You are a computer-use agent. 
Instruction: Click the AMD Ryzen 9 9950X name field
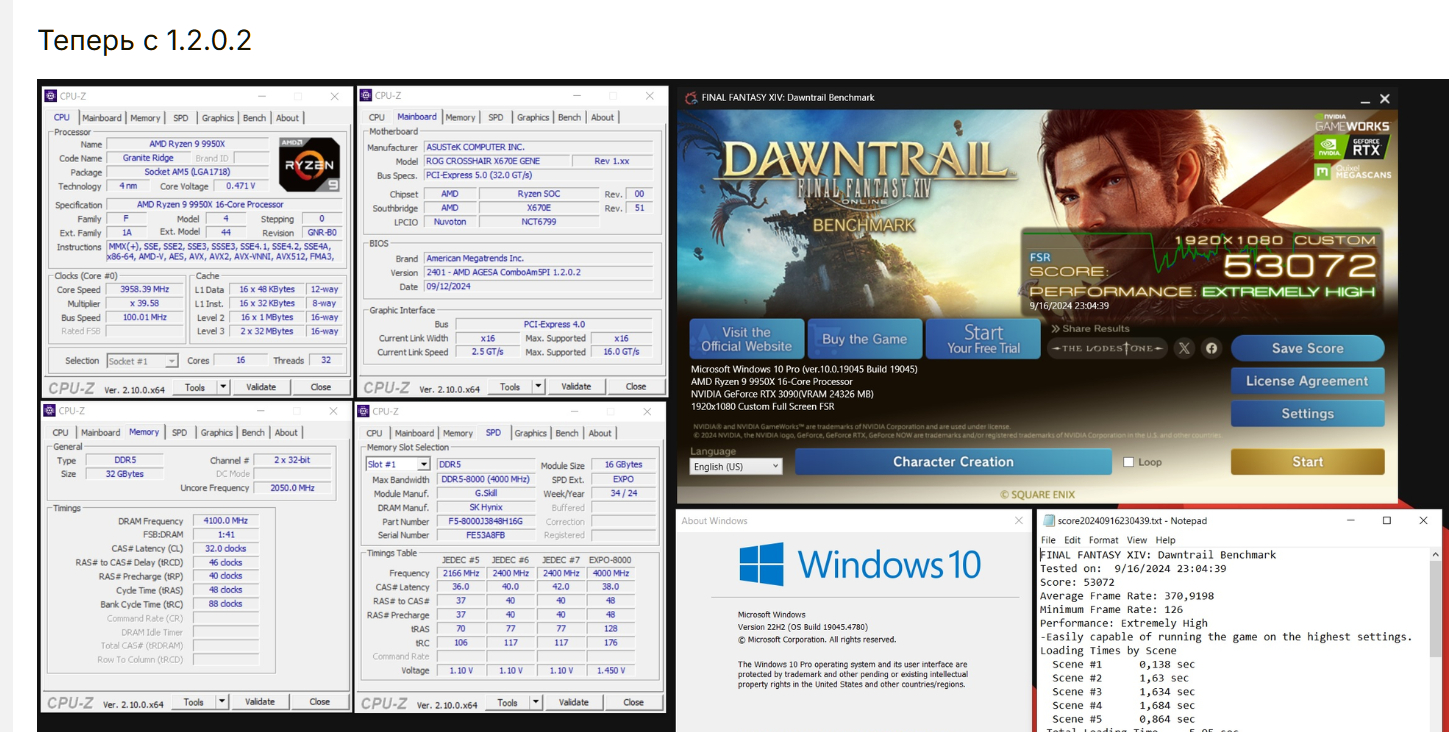(x=187, y=144)
